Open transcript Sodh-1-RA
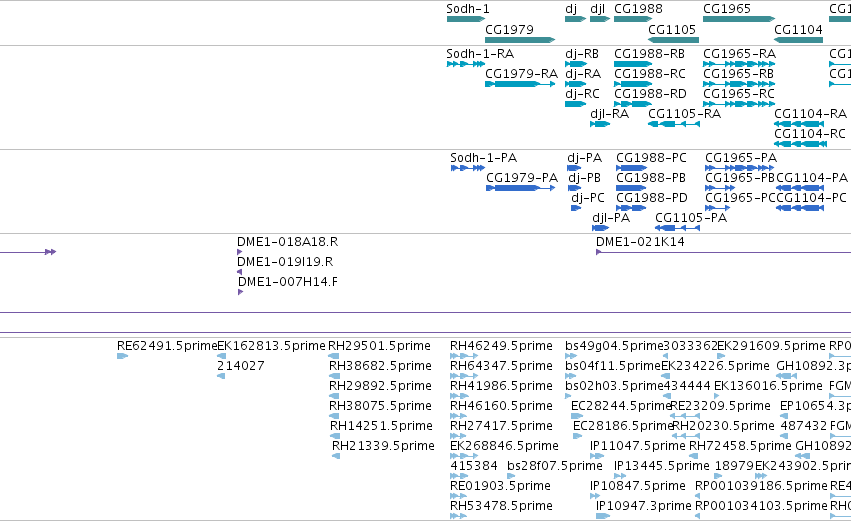The width and height of the screenshot is (851, 521). (x=466, y=64)
